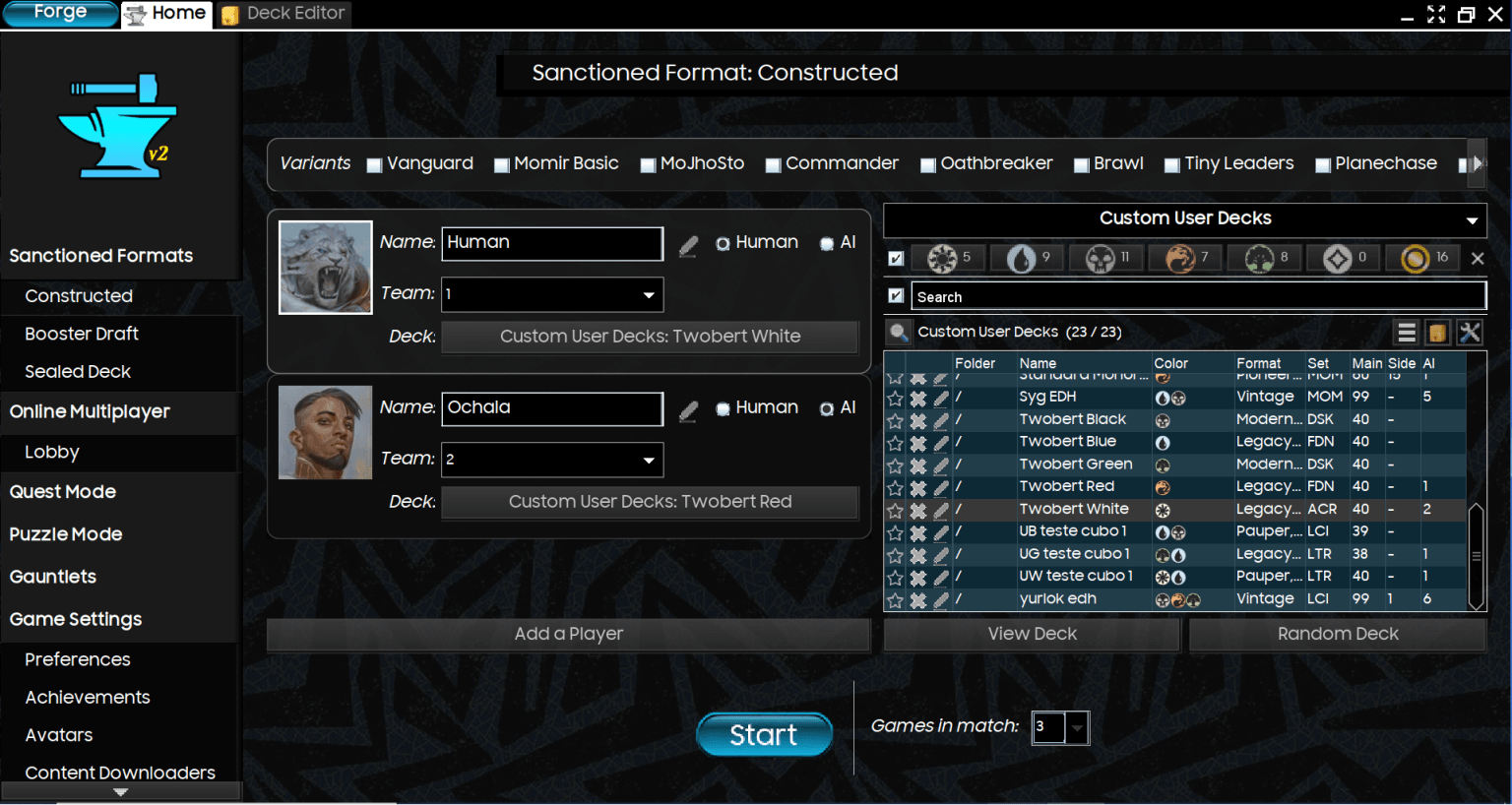The image size is (1512, 805).
Task: Expand the Custom User Decks dropdown
Action: (1472, 219)
